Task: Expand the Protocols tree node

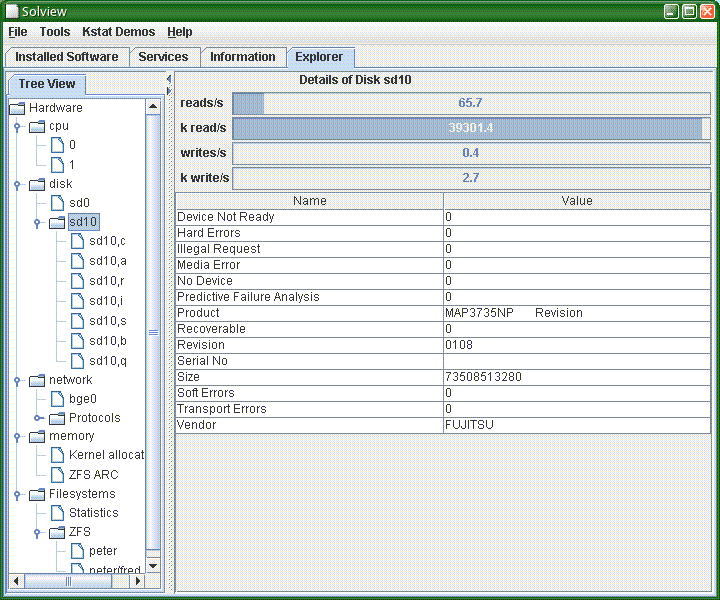Action: tap(37, 418)
